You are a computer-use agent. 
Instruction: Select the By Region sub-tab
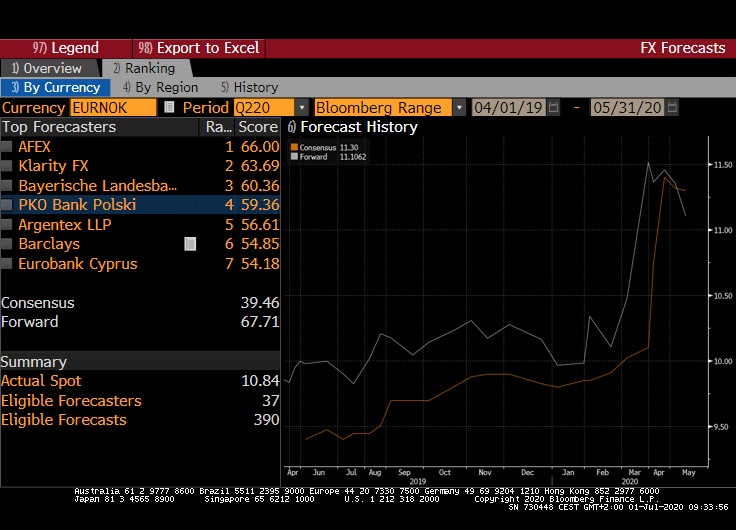pos(160,87)
